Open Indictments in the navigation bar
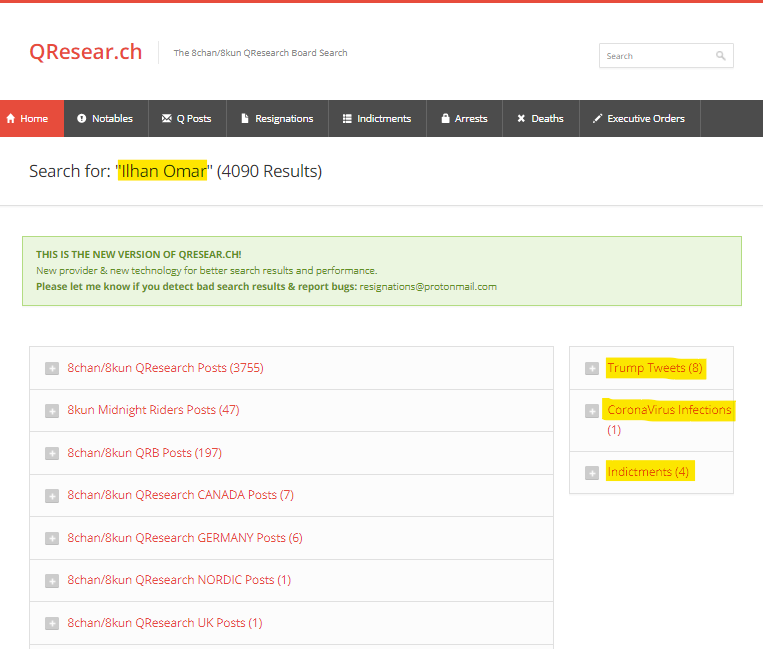Screen dimensions: 763x649 click(378, 118)
